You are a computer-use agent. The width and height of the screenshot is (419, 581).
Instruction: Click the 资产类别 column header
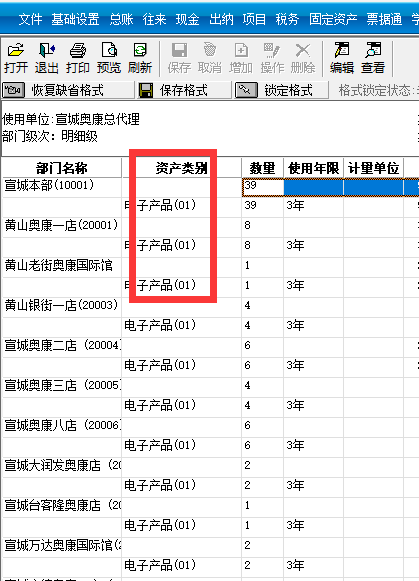coord(182,168)
